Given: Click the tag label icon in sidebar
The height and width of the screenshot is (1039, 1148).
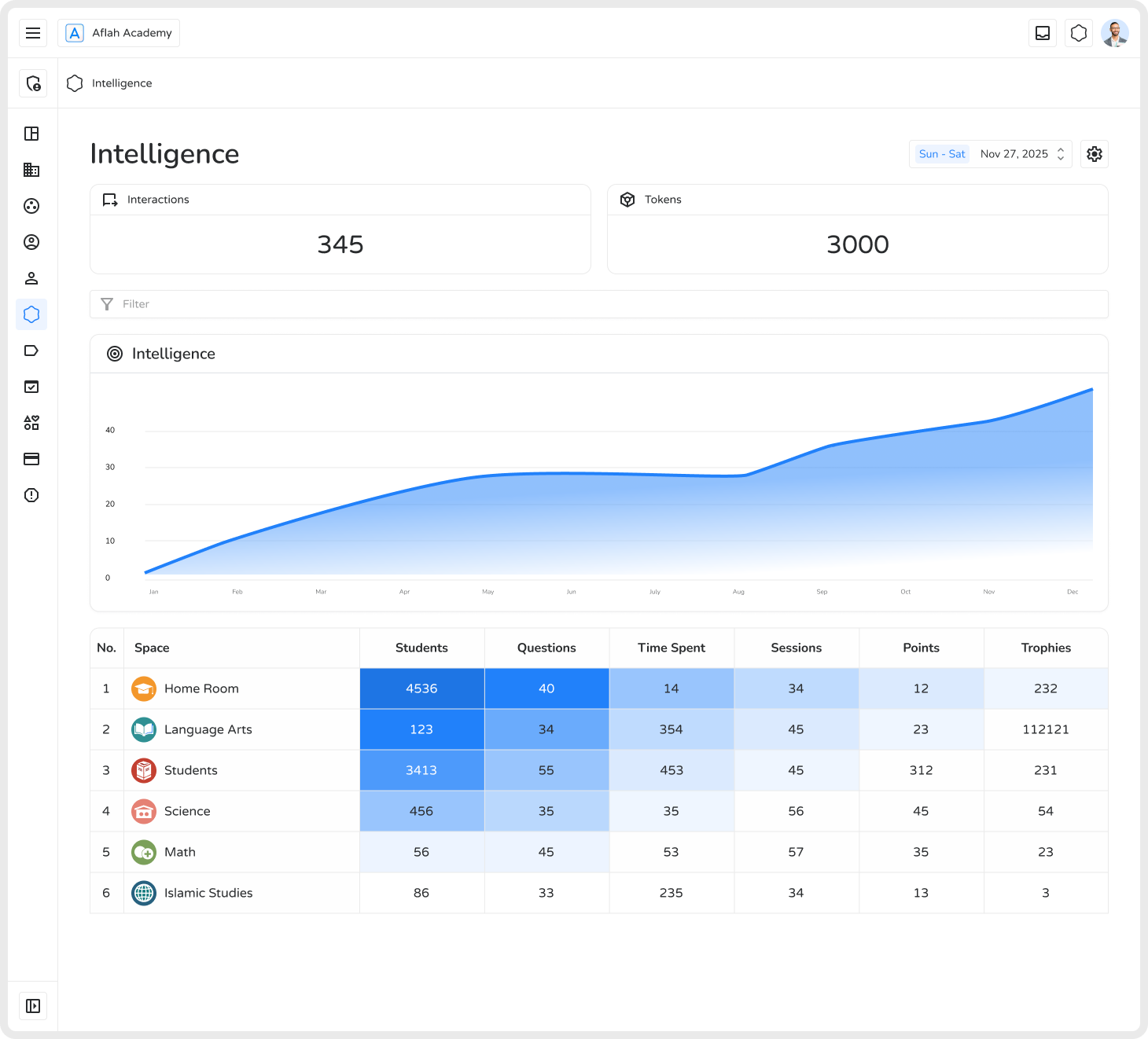Looking at the screenshot, I should pyautogui.click(x=31, y=351).
